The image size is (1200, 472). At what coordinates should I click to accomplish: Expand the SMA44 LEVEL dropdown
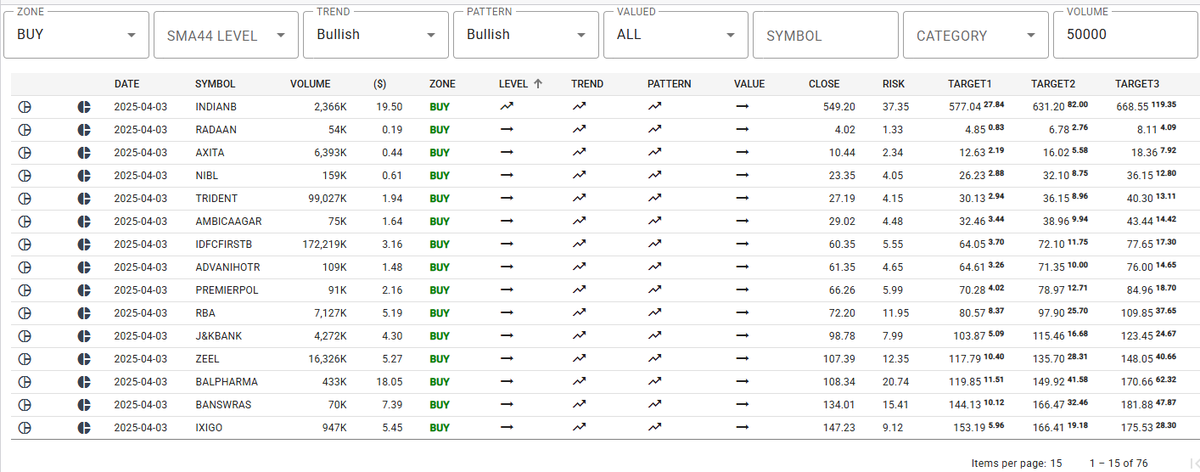point(226,35)
